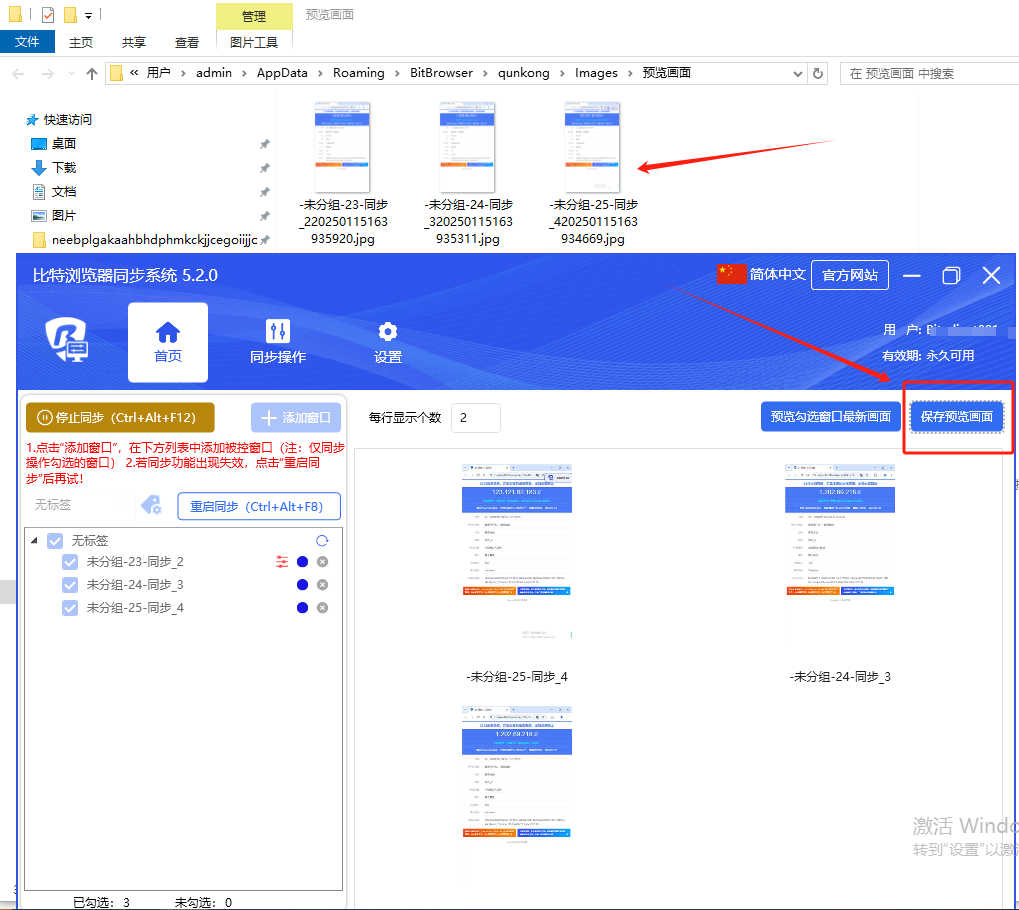This screenshot has width=1019, height=910.
Task: Click the tag settings icon beside 无标签 dropdown
Action: pos(152,505)
